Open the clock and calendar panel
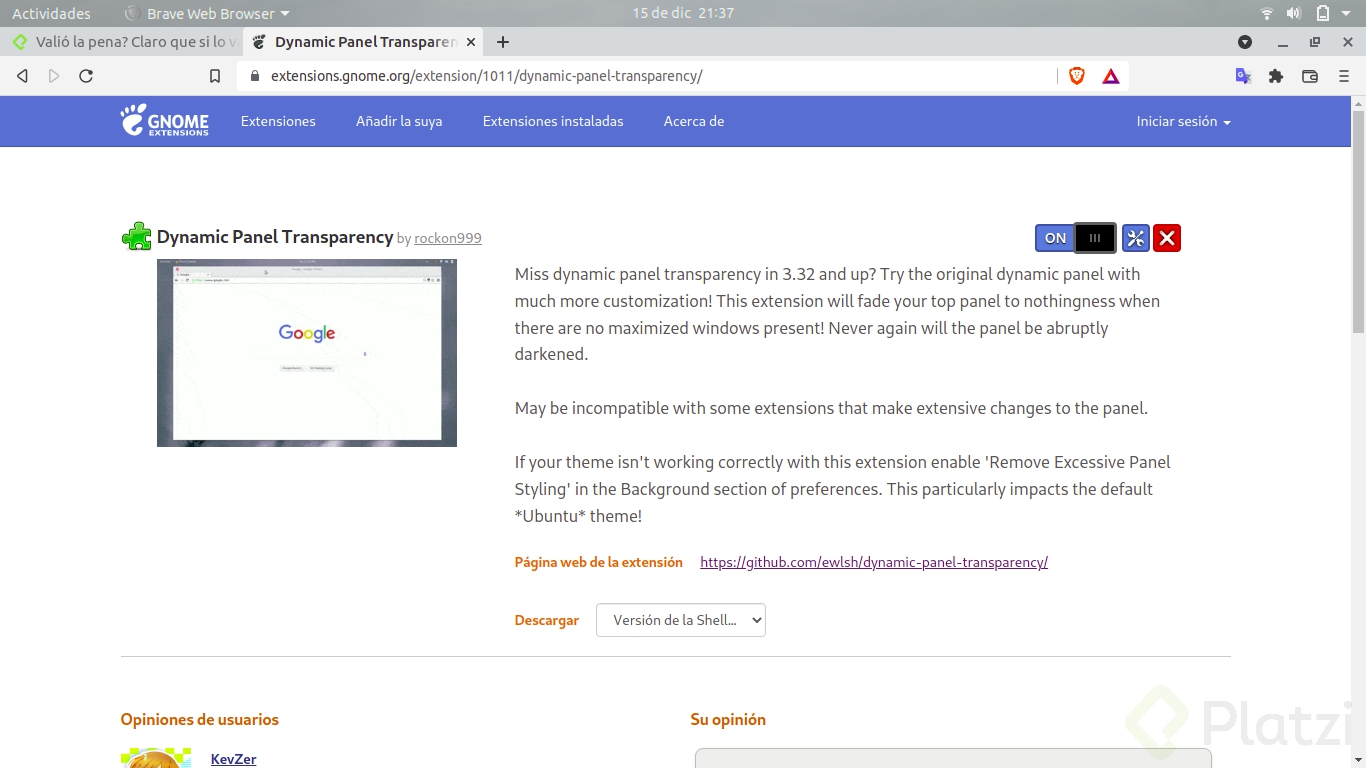 tap(683, 13)
